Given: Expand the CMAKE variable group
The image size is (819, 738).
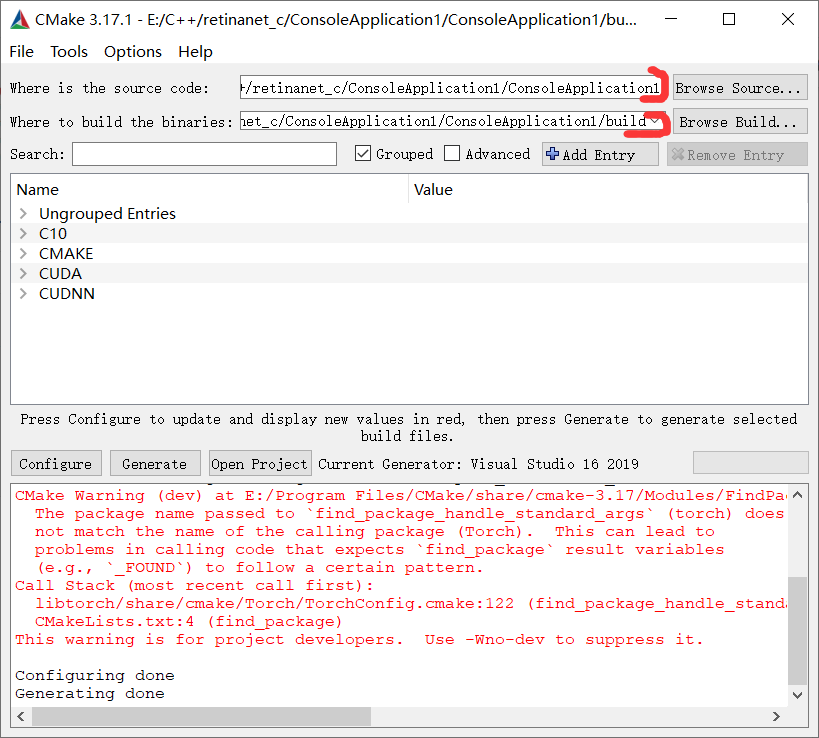Looking at the screenshot, I should [x=22, y=253].
